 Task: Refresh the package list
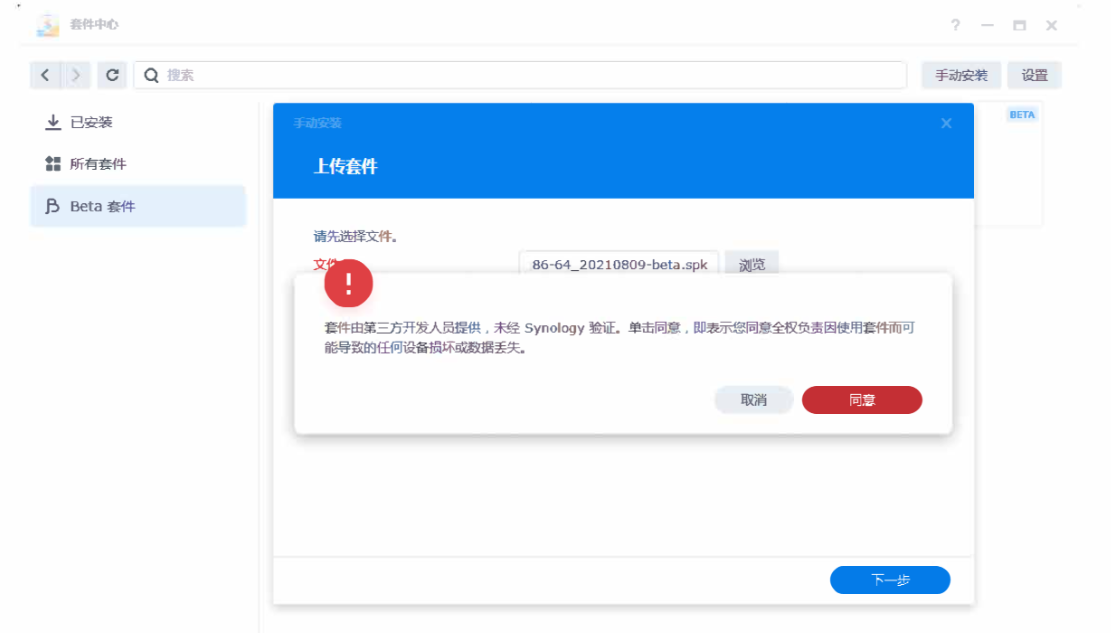point(112,75)
